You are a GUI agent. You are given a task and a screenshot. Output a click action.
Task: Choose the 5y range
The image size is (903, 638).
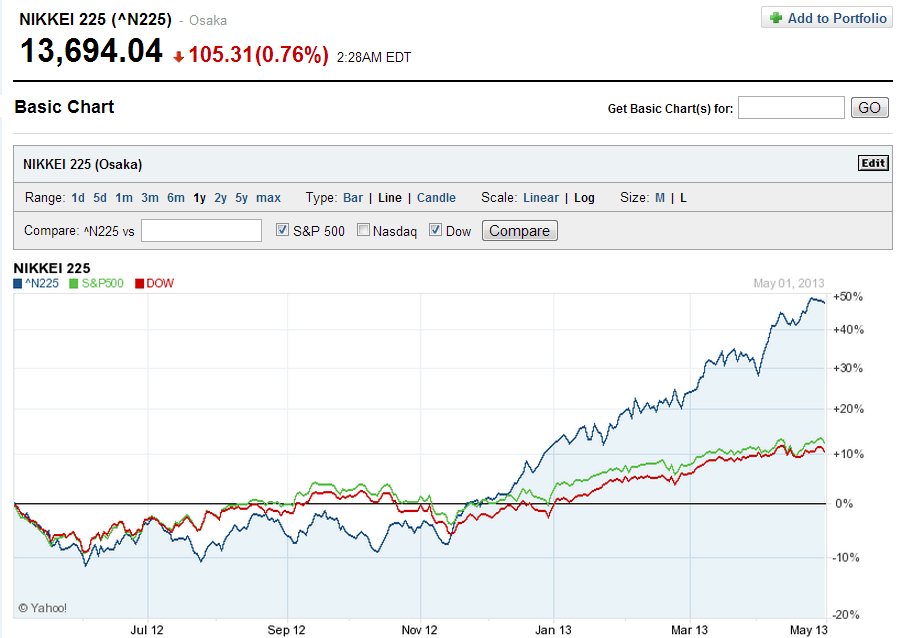241,198
